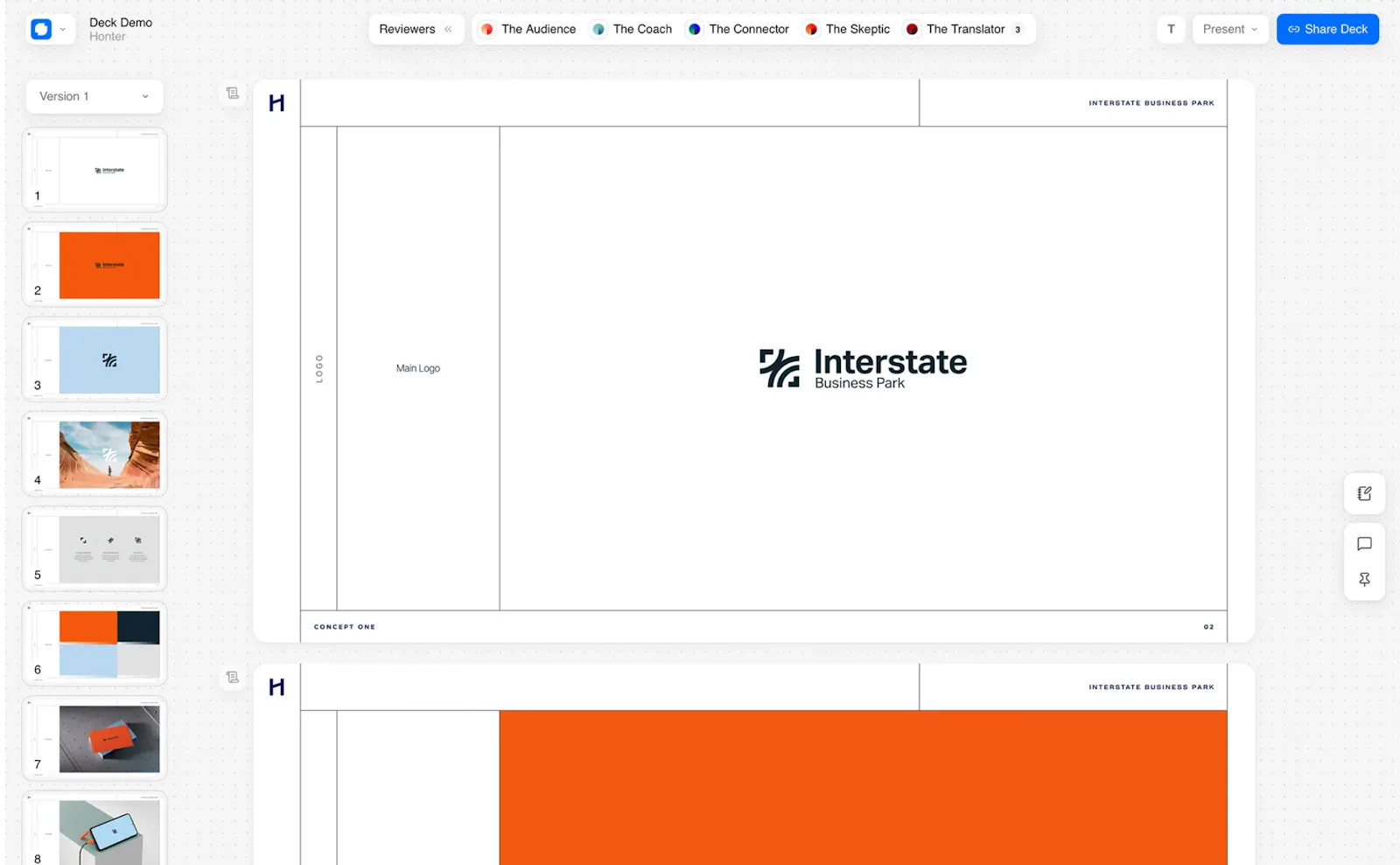Select slide 6 color palette thumbnail
The image size is (1400, 865).
coord(94,644)
